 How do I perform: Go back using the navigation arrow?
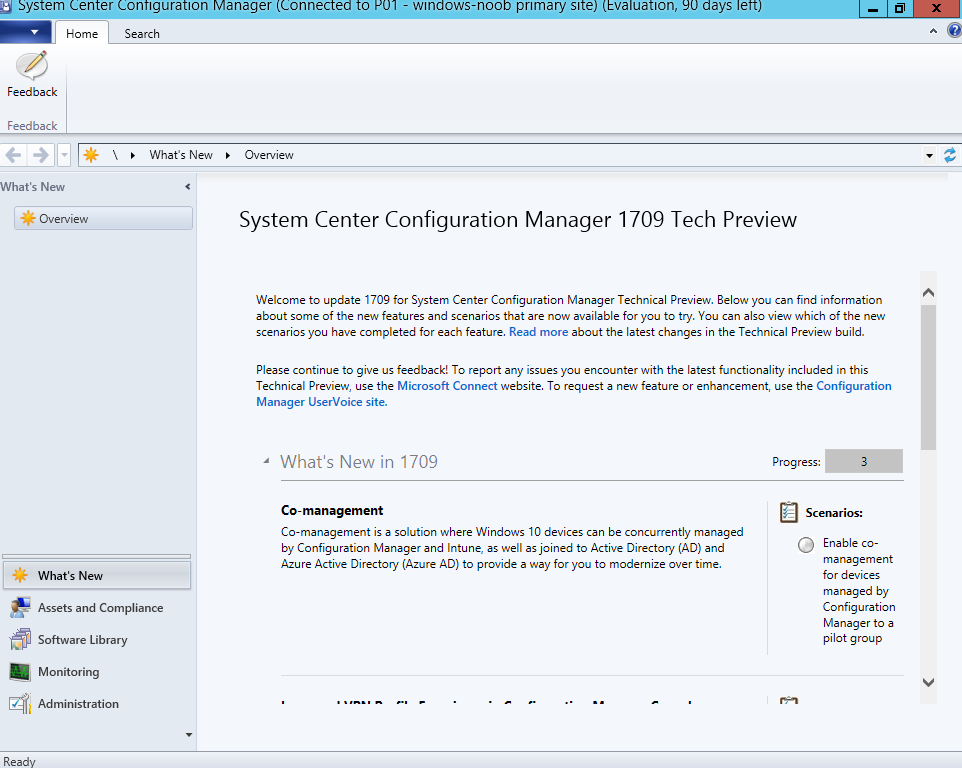tap(13, 155)
